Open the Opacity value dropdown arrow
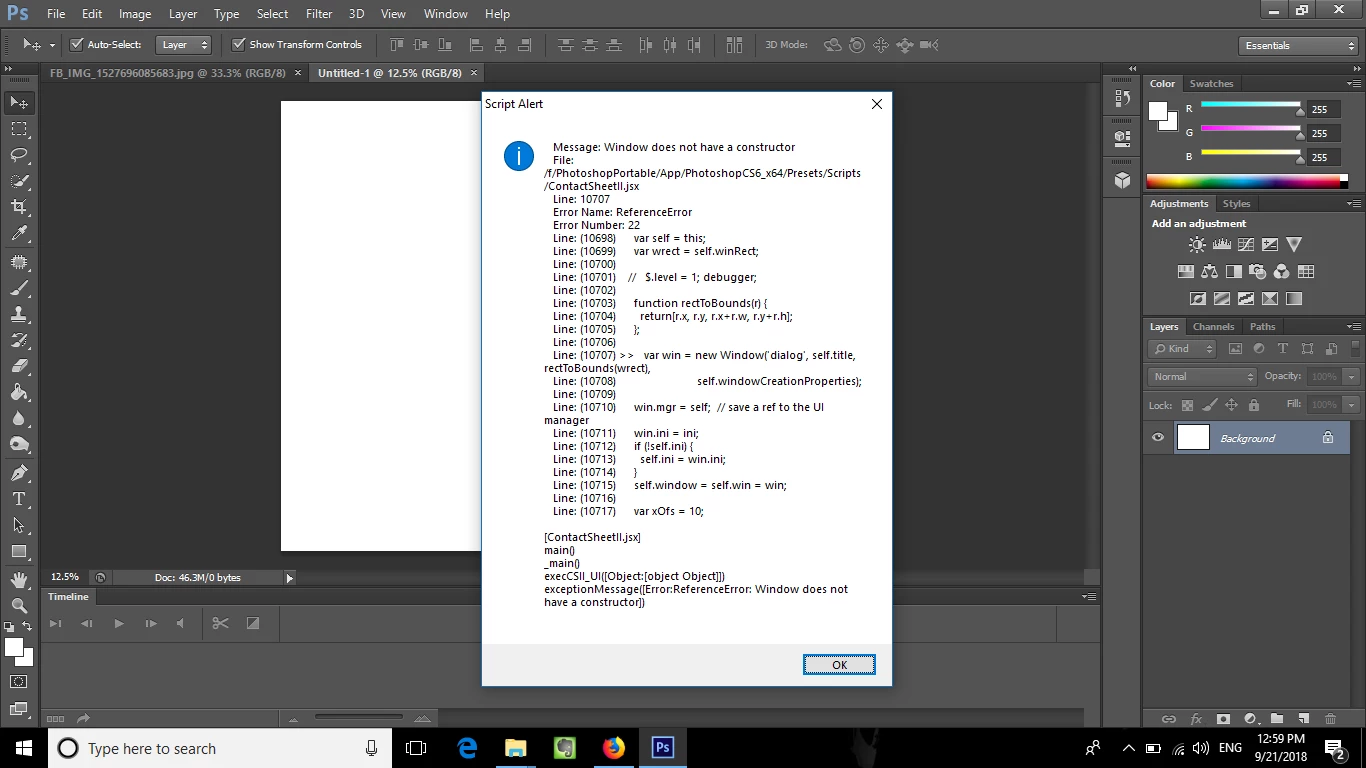Screen dimensions: 1366x768 point(1351,377)
